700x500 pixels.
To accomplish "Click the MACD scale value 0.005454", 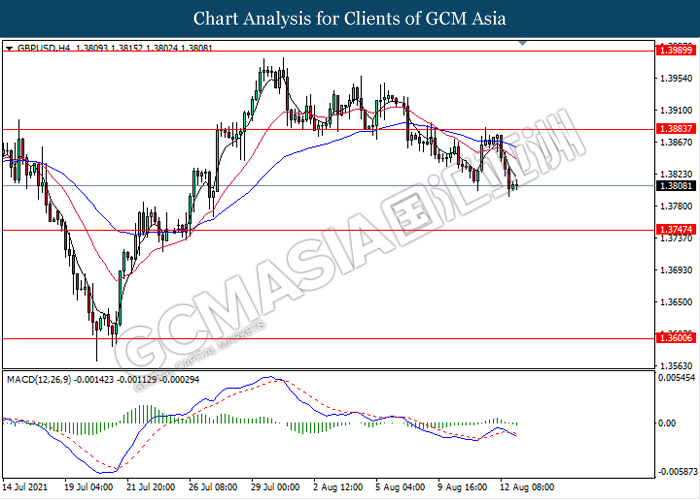I will [x=677, y=378].
